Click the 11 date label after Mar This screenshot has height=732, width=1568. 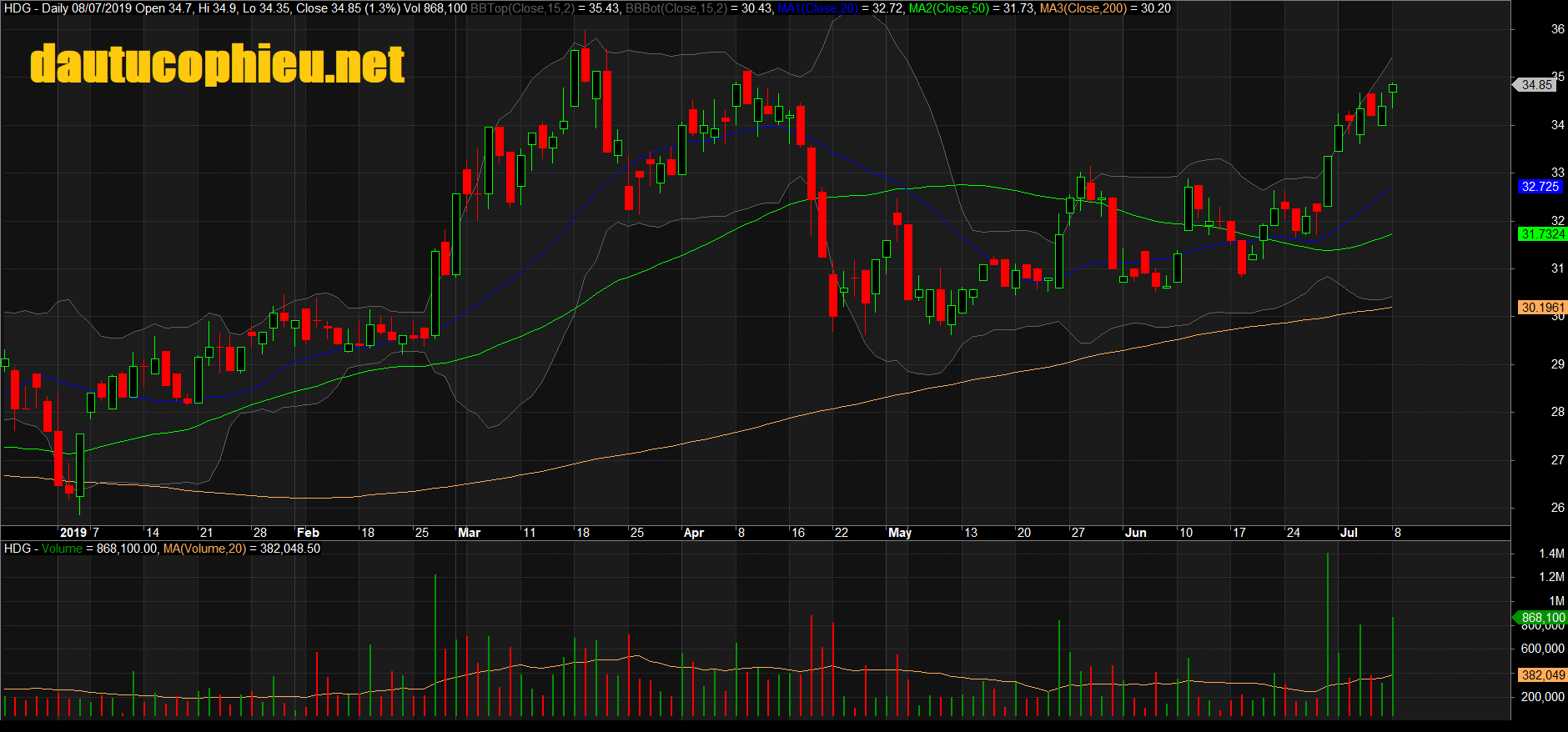530,533
